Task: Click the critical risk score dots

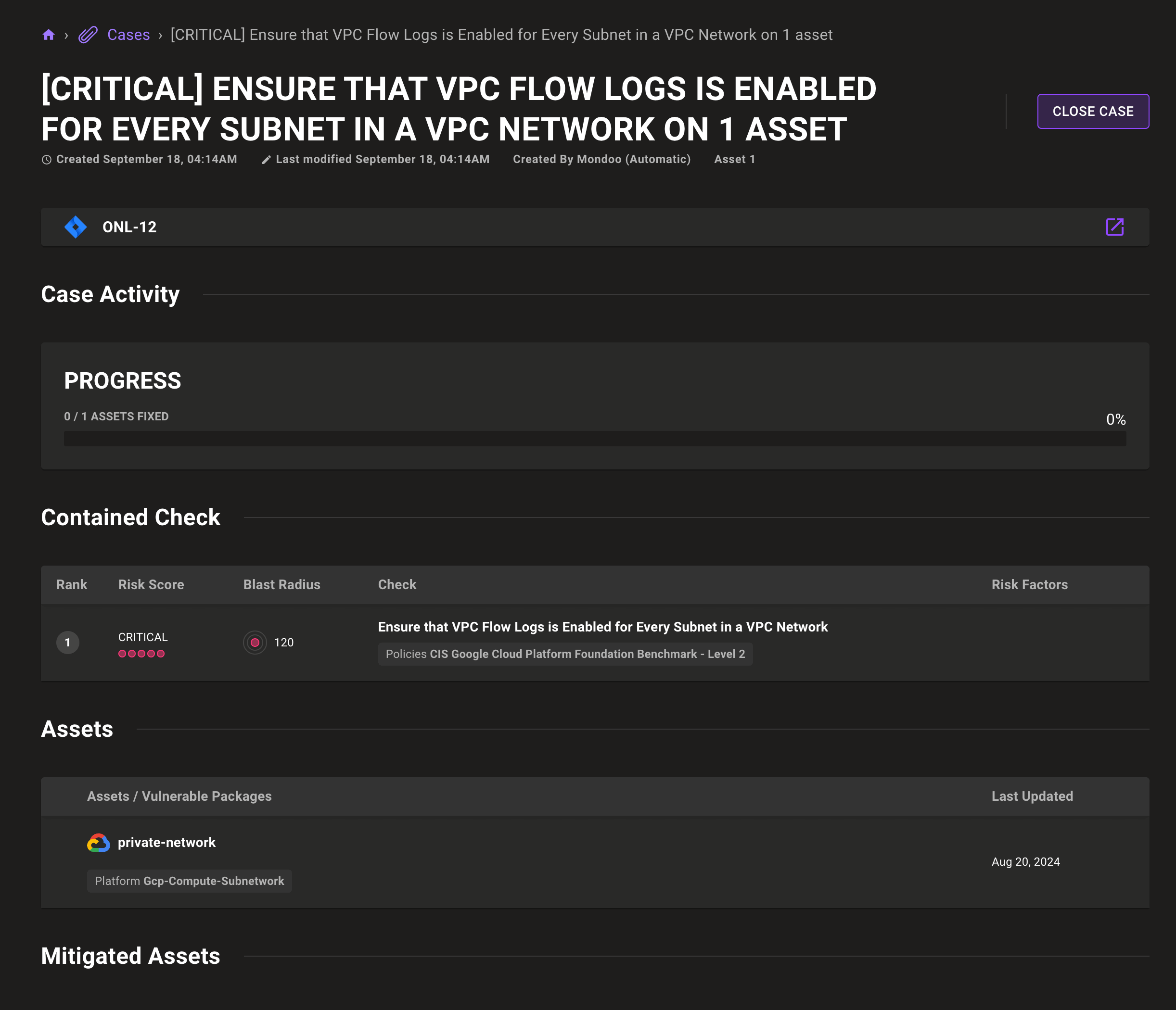Action: pos(141,654)
